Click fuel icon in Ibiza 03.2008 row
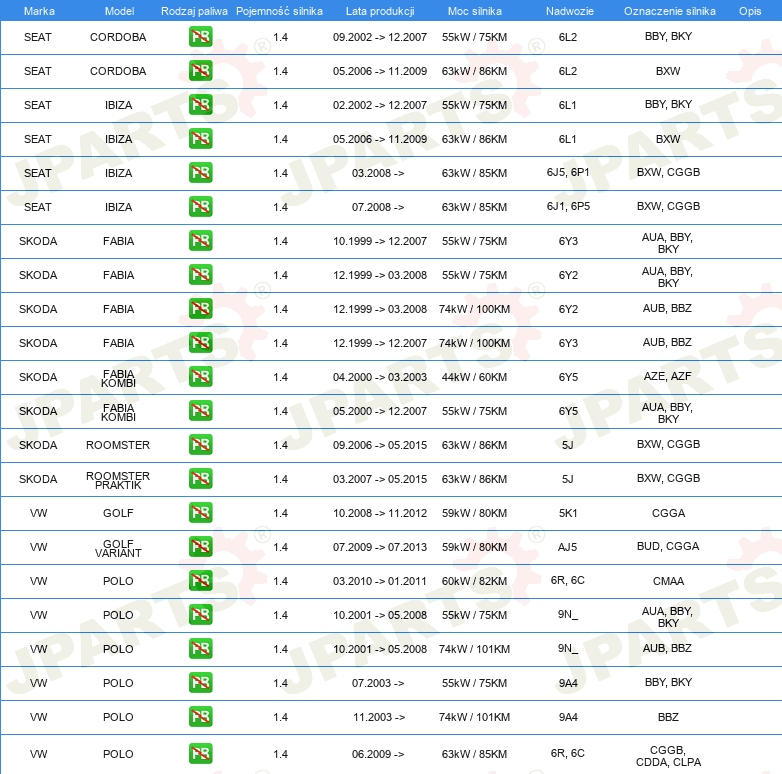This screenshot has height=774, width=782. [x=200, y=173]
